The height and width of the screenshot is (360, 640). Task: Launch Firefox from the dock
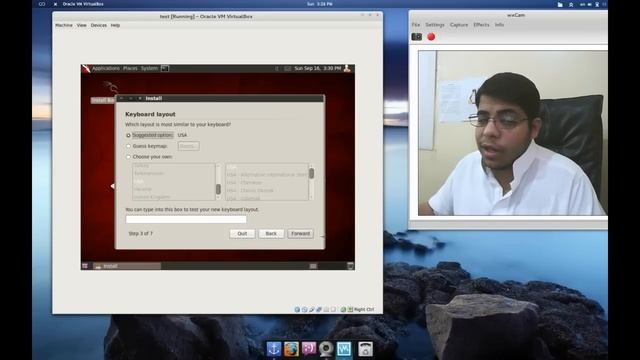[291, 349]
